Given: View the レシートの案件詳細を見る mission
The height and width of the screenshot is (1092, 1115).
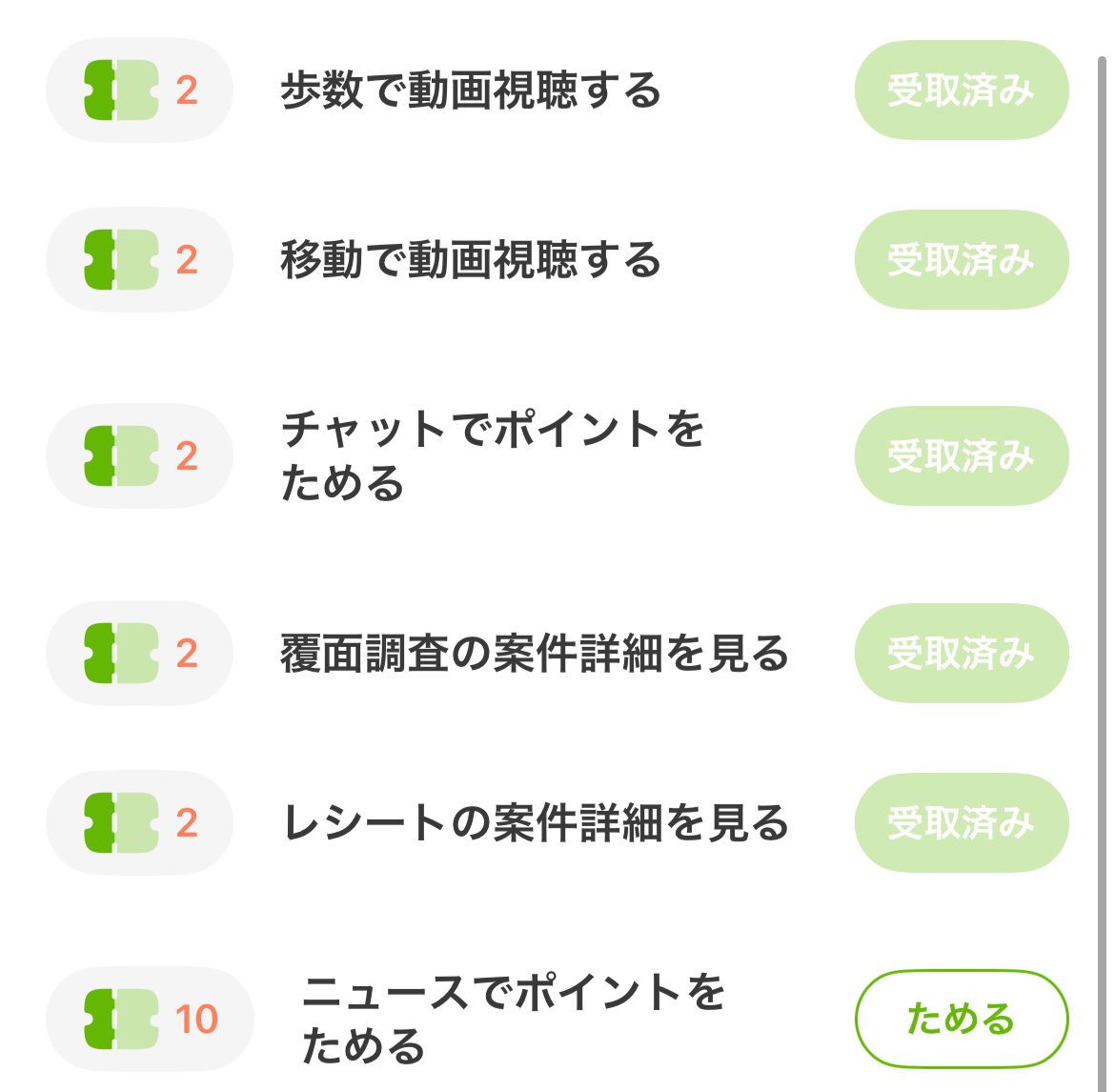Looking at the screenshot, I should 536,823.
